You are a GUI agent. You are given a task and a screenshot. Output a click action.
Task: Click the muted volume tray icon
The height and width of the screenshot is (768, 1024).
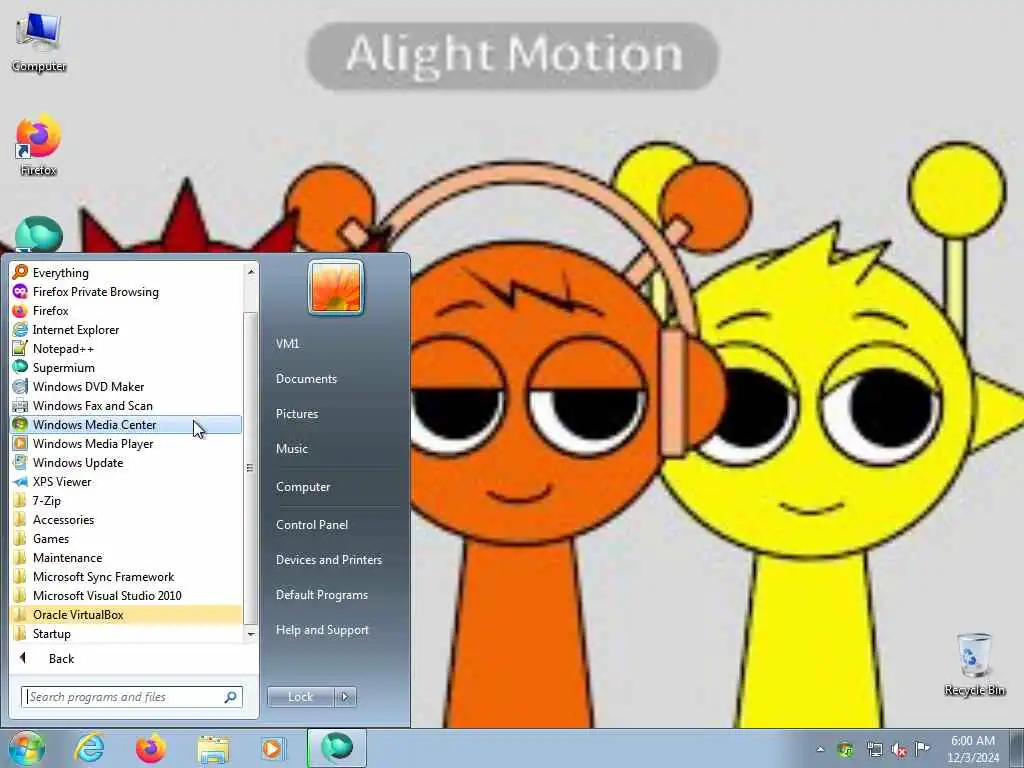[x=899, y=750]
